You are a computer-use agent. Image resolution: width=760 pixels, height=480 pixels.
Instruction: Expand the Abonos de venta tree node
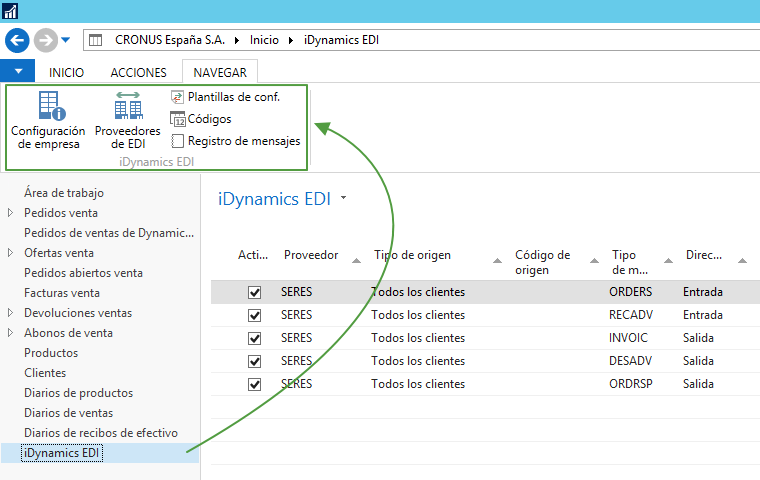[x=10, y=333]
